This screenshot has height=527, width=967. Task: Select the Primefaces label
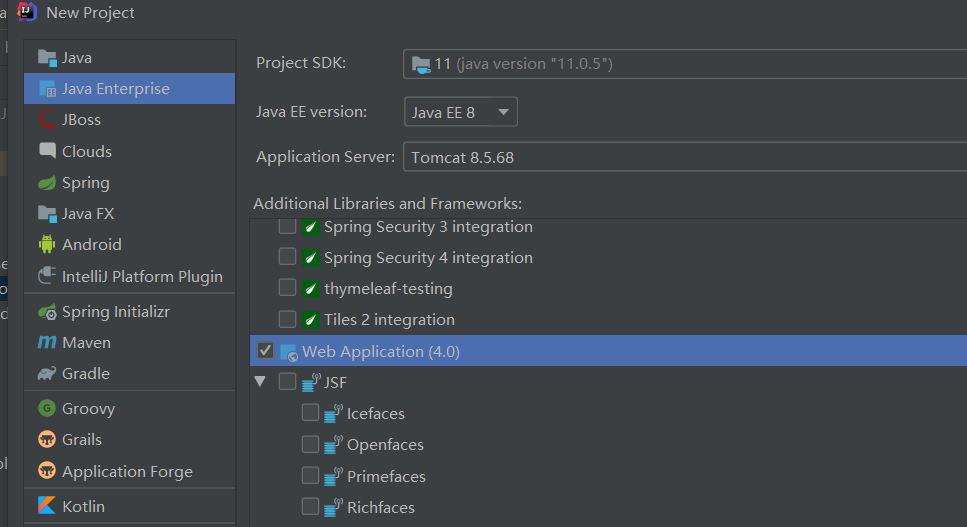coord(386,476)
